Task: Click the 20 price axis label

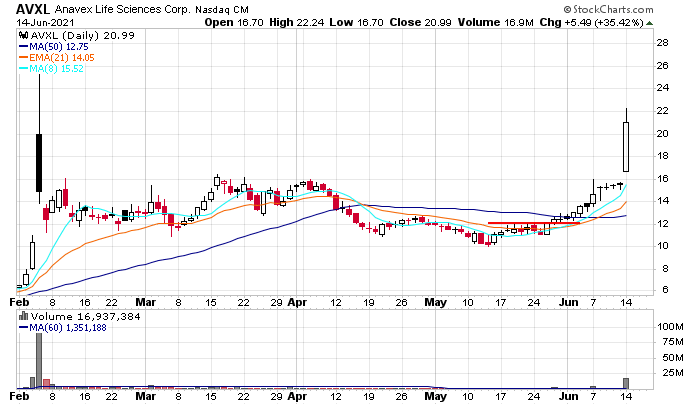Action: 662,134
